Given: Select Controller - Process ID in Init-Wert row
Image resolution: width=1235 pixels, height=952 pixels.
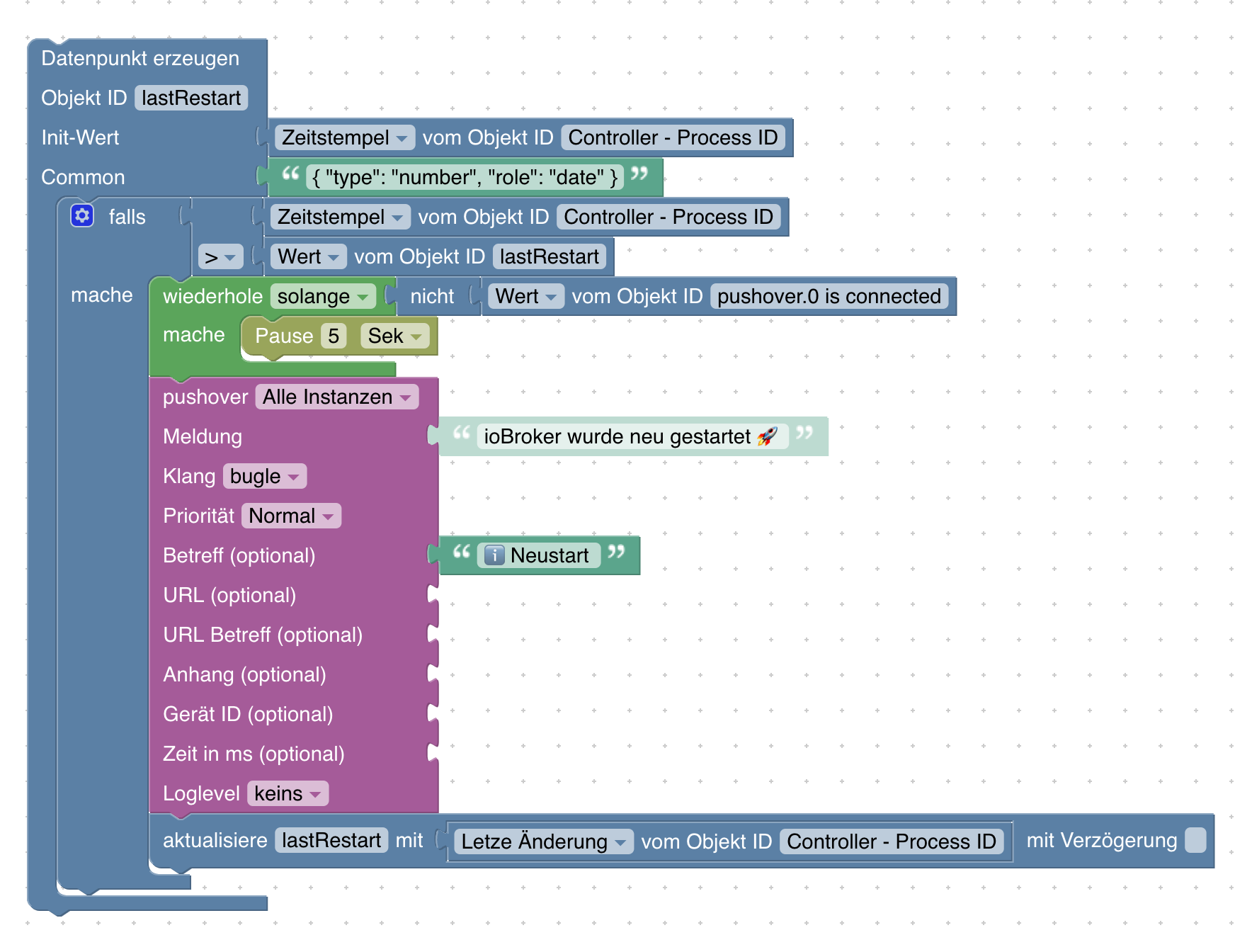Looking at the screenshot, I should coord(673,137).
